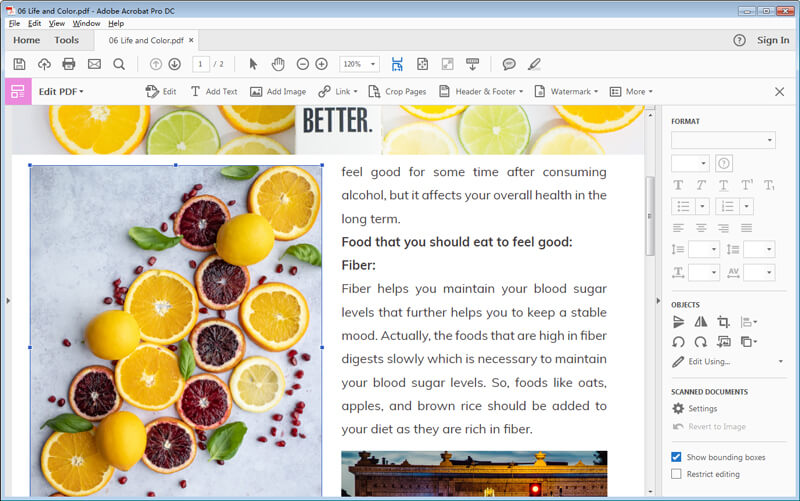The height and width of the screenshot is (501, 800).
Task: Click Add Image button
Action: [278, 91]
